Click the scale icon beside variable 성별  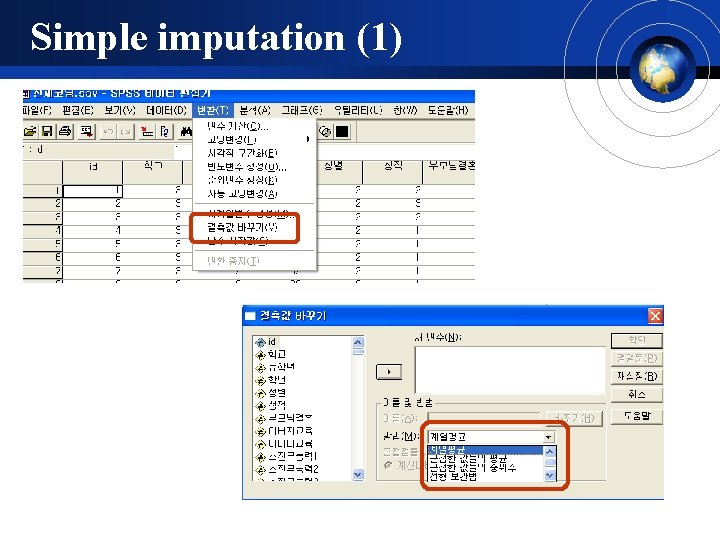coord(260,394)
